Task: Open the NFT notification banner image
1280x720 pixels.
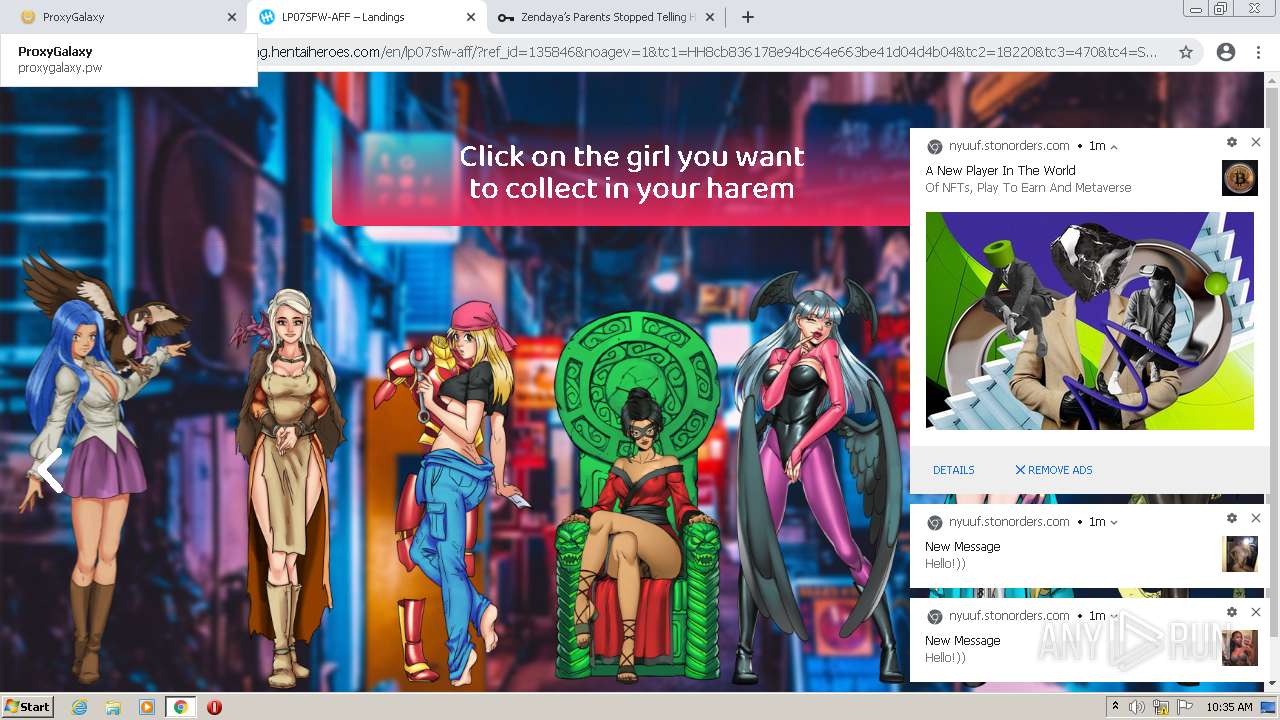Action: (x=1090, y=321)
